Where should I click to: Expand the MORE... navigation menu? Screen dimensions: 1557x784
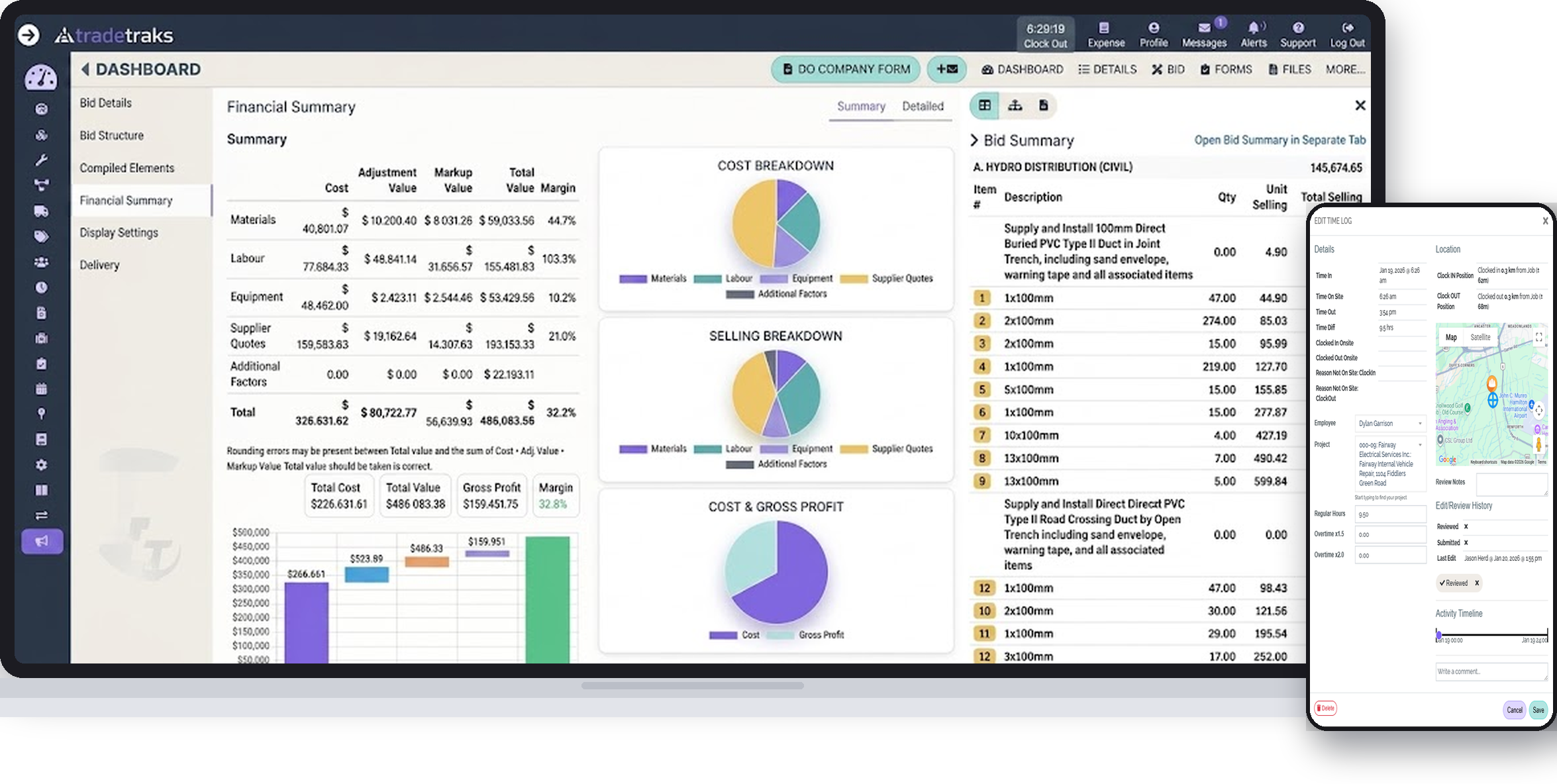1345,69
